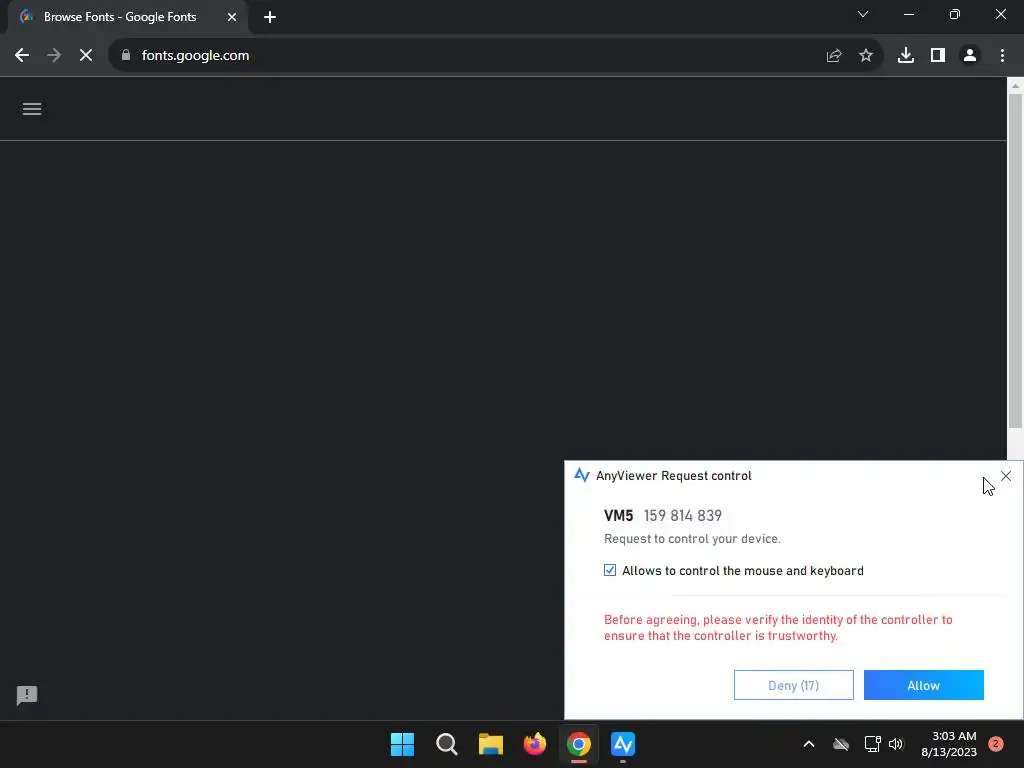Open the Google Fonts hamburger menu

click(x=32, y=109)
